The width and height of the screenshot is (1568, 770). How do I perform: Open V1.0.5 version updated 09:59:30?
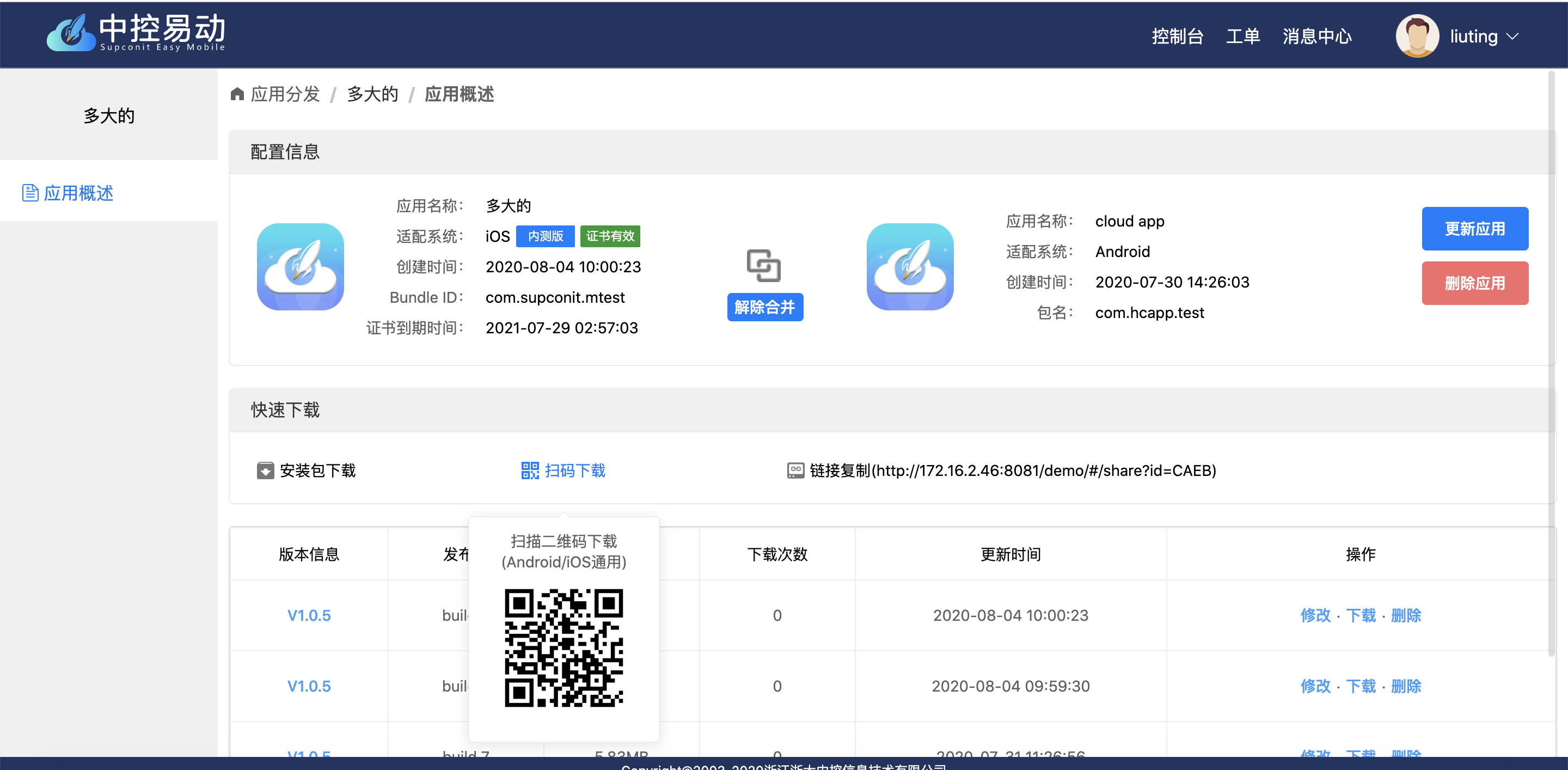click(x=309, y=686)
